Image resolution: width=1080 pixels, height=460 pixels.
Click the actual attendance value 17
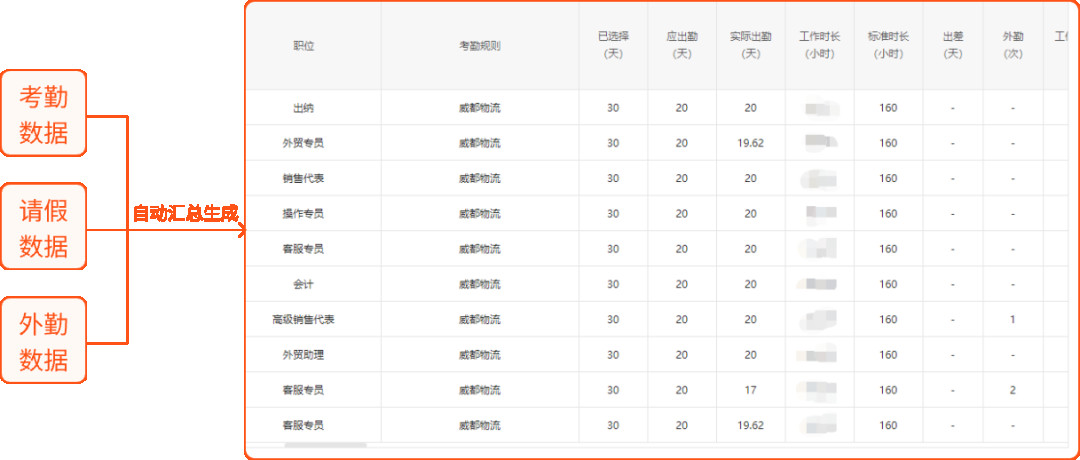751,390
